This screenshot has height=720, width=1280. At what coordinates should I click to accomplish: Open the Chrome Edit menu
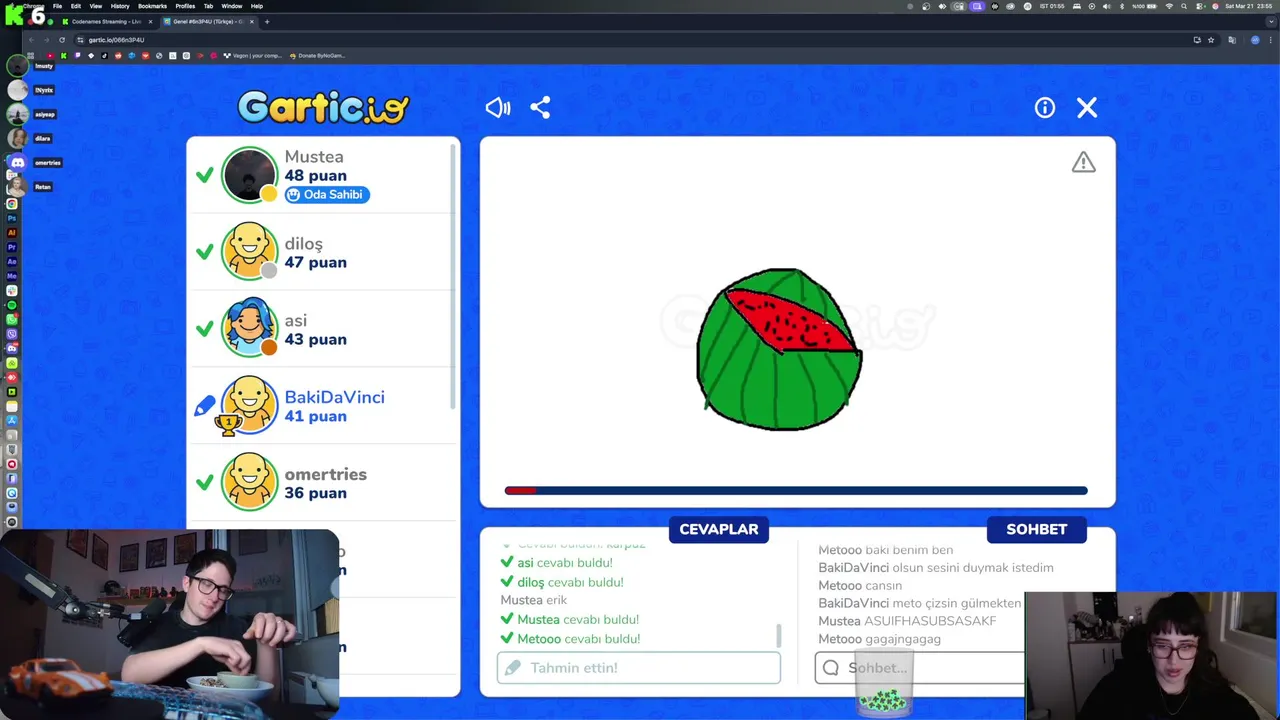pos(75,6)
